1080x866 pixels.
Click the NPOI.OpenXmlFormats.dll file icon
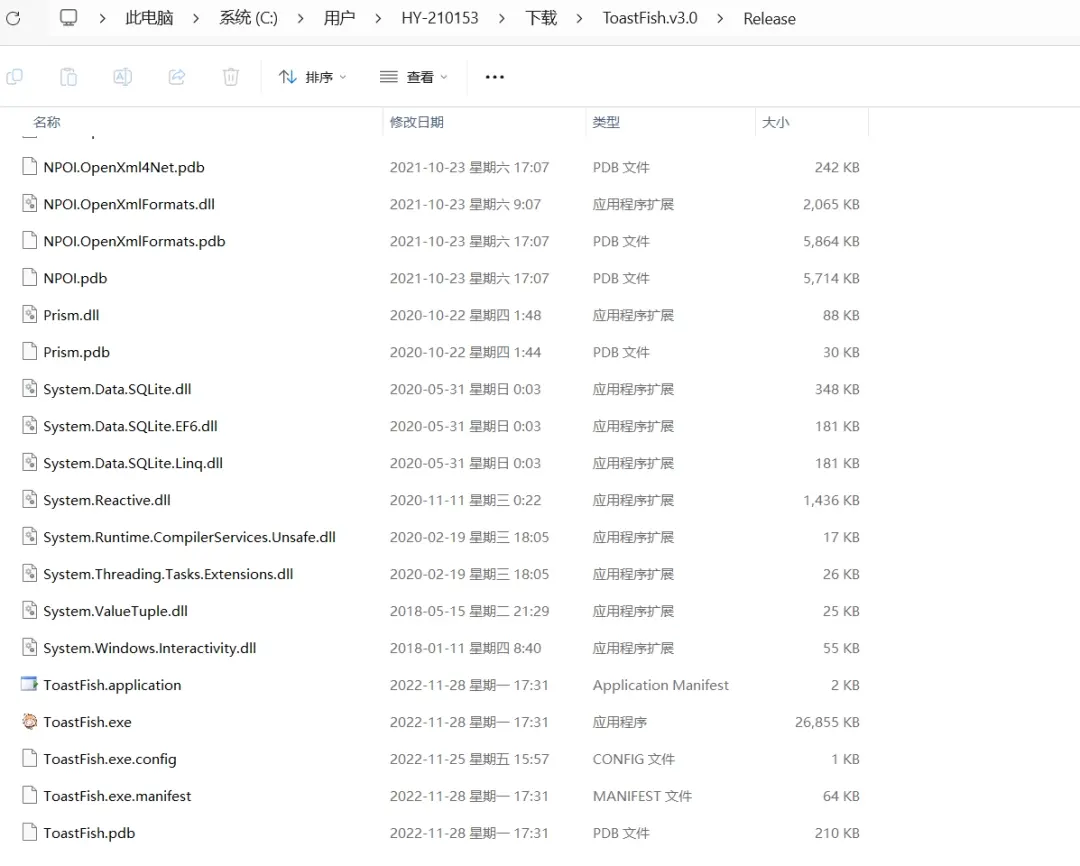(30, 204)
